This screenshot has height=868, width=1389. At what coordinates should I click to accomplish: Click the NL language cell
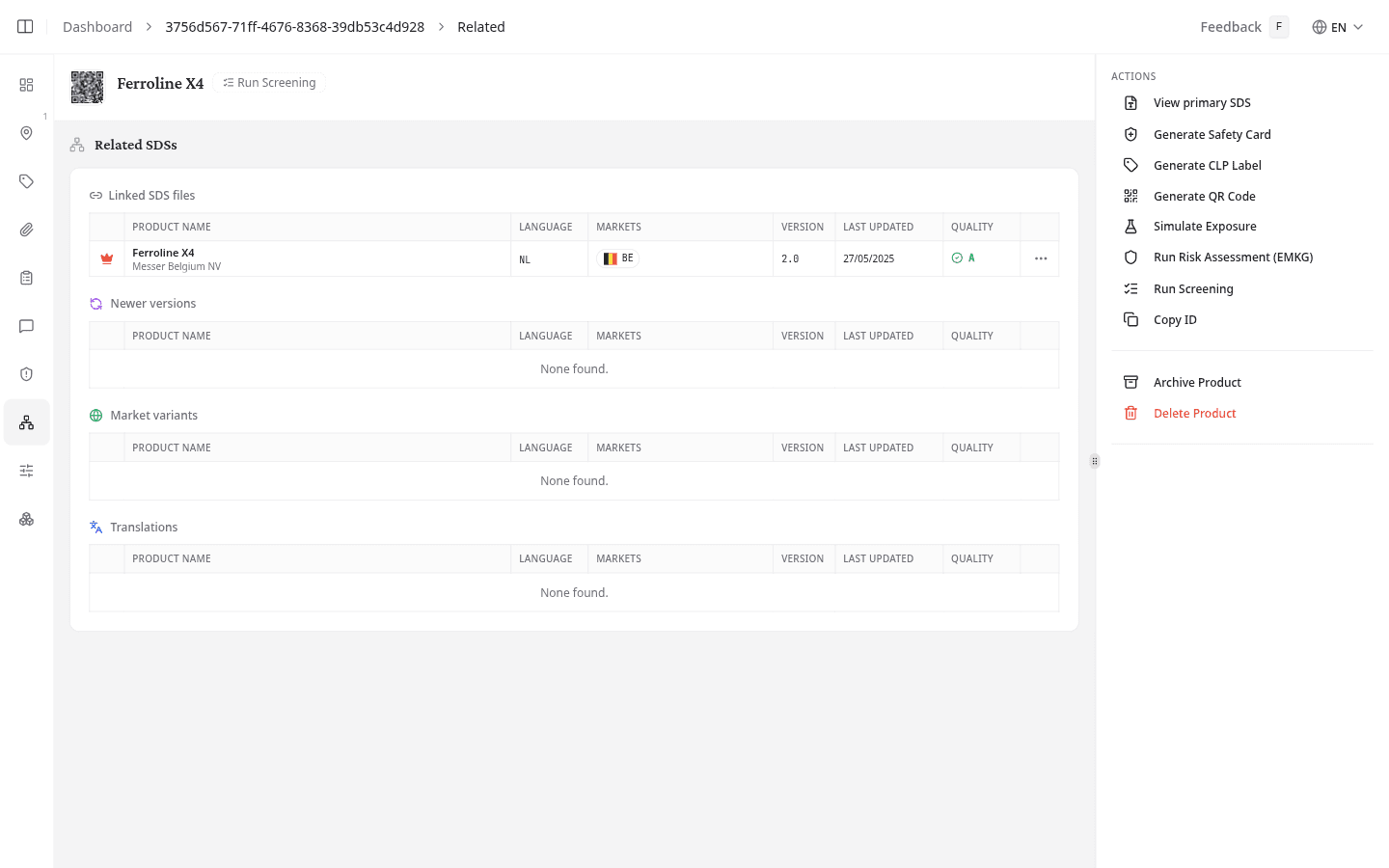pyautogui.click(x=525, y=259)
